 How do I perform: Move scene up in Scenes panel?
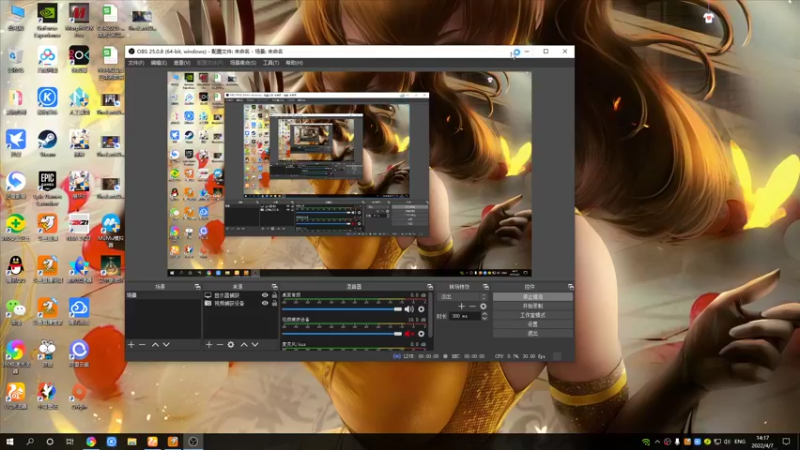click(x=155, y=345)
